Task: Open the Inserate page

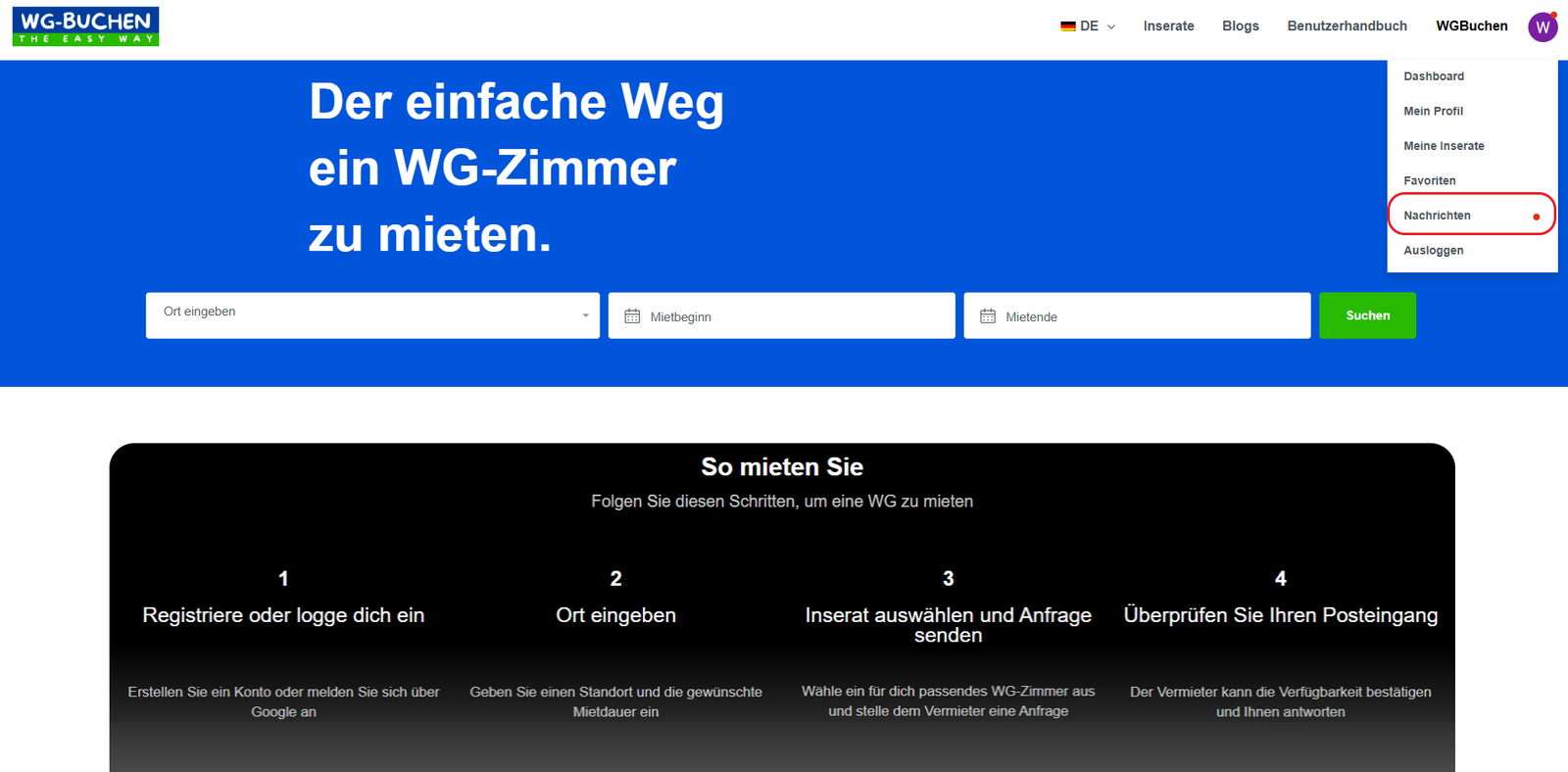Action: (1168, 26)
